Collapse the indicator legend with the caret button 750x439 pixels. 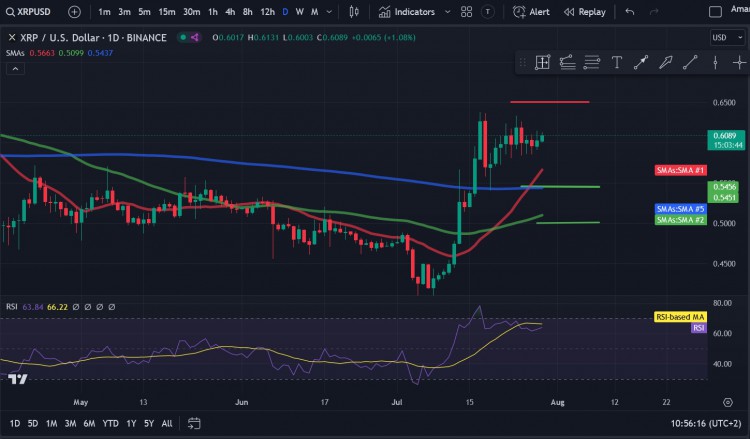tap(15, 69)
